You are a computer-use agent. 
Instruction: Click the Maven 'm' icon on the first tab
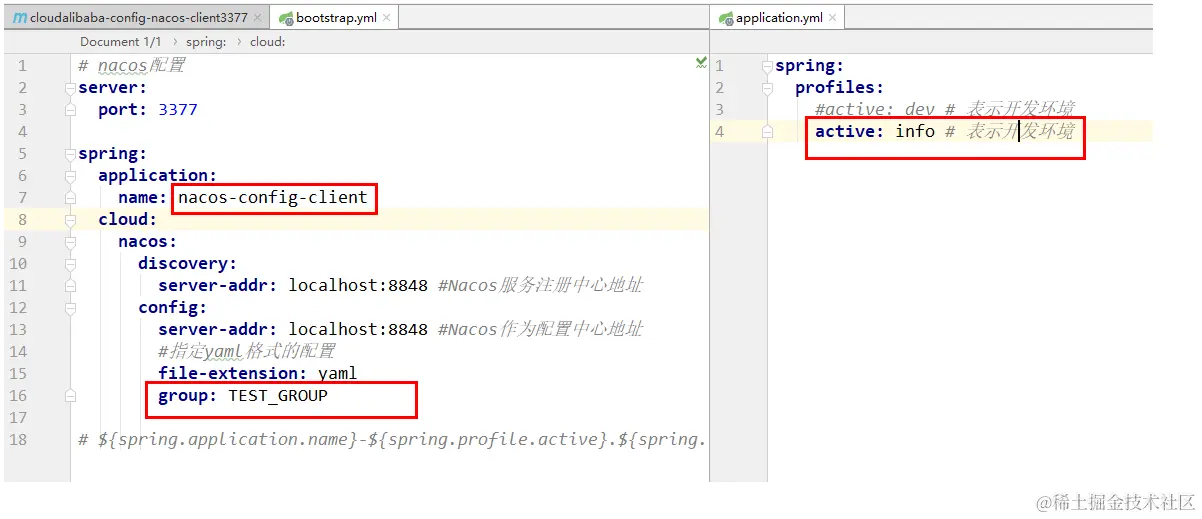pyautogui.click(x=20, y=18)
